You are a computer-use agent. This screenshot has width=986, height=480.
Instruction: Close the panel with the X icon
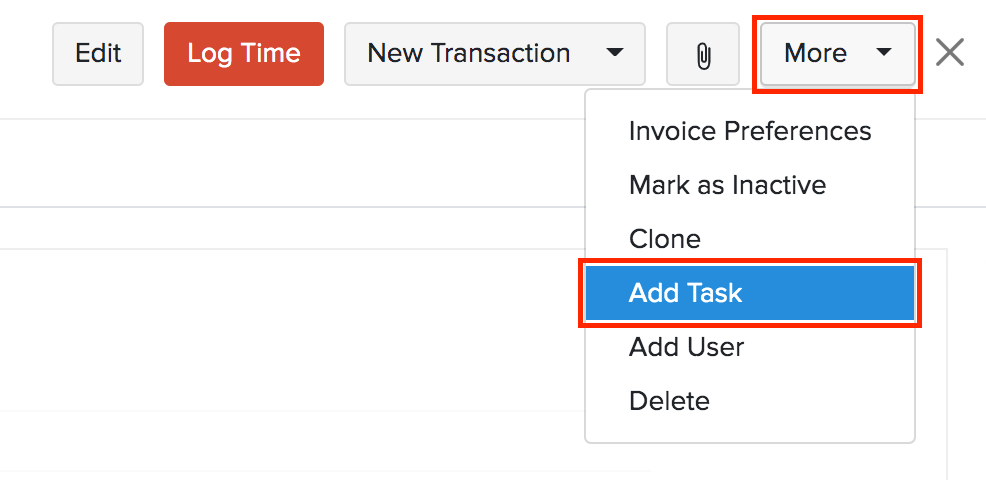tap(949, 53)
